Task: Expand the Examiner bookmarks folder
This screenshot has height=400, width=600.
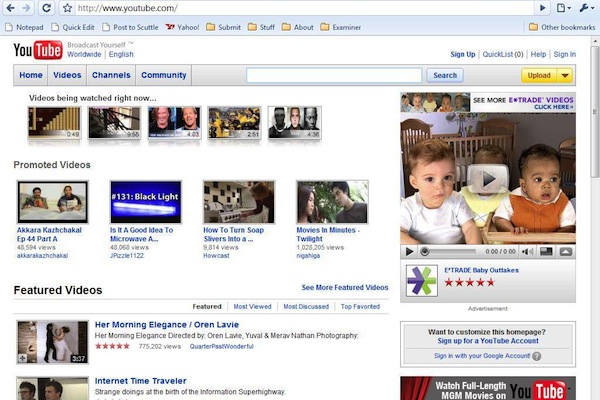Action: tap(341, 27)
